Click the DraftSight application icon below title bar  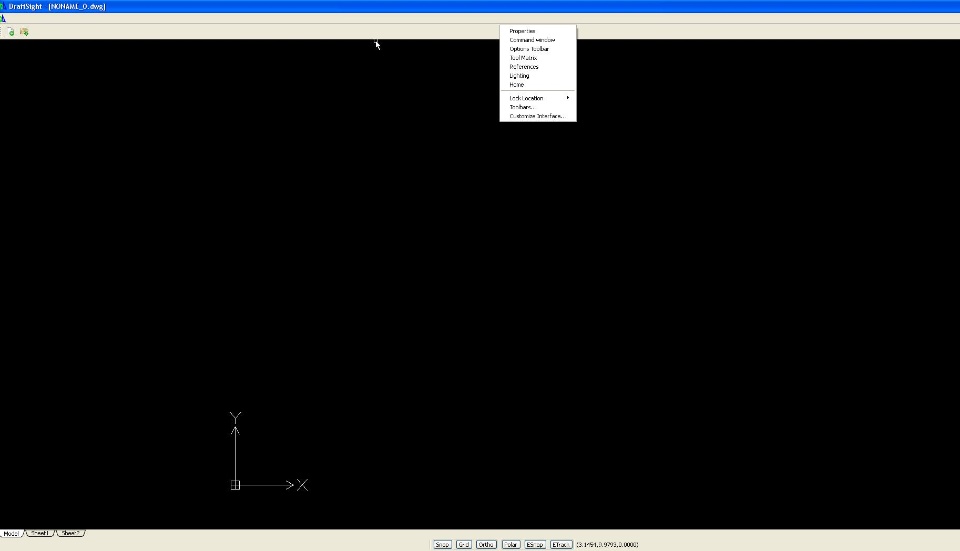[3, 18]
